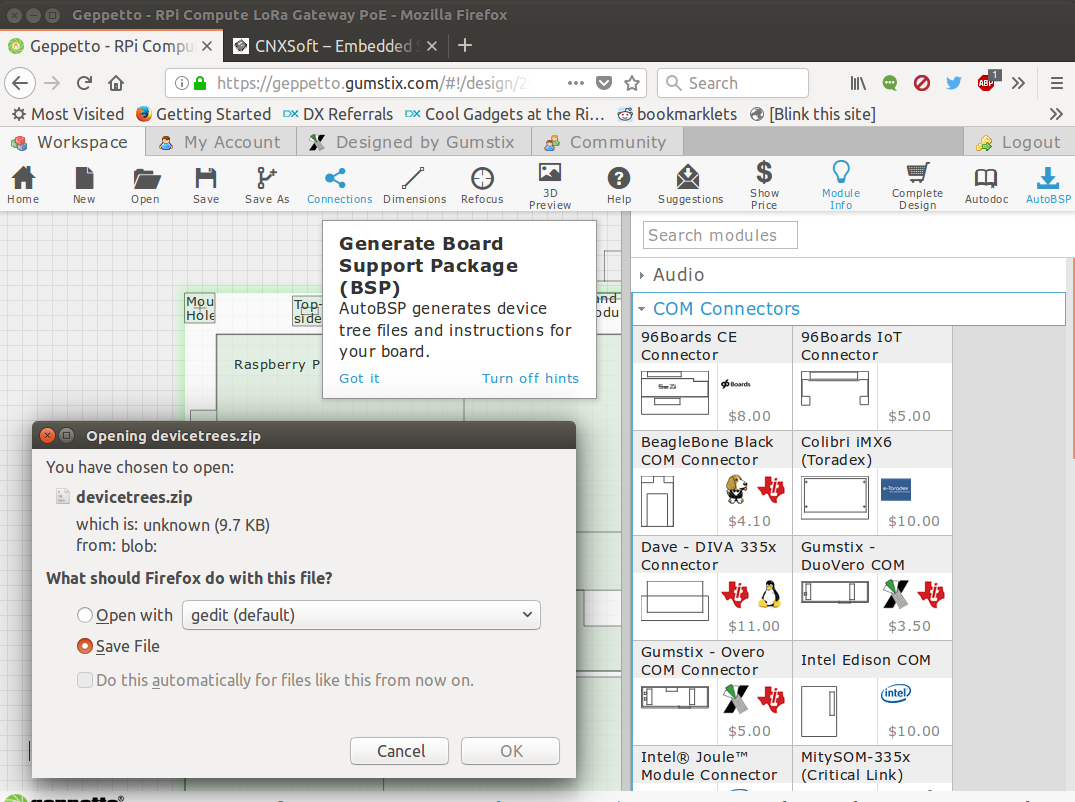Choose Save As in toolbar
Image resolution: width=1075 pixels, height=802 pixels.
(x=267, y=185)
